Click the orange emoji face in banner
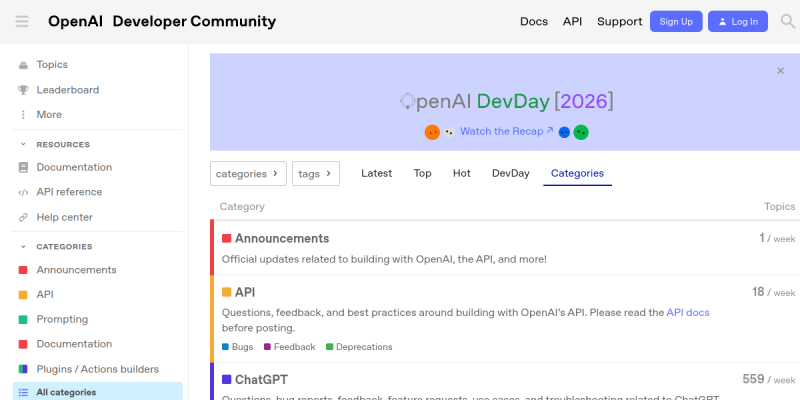Image resolution: width=800 pixels, height=400 pixels. coord(432,132)
